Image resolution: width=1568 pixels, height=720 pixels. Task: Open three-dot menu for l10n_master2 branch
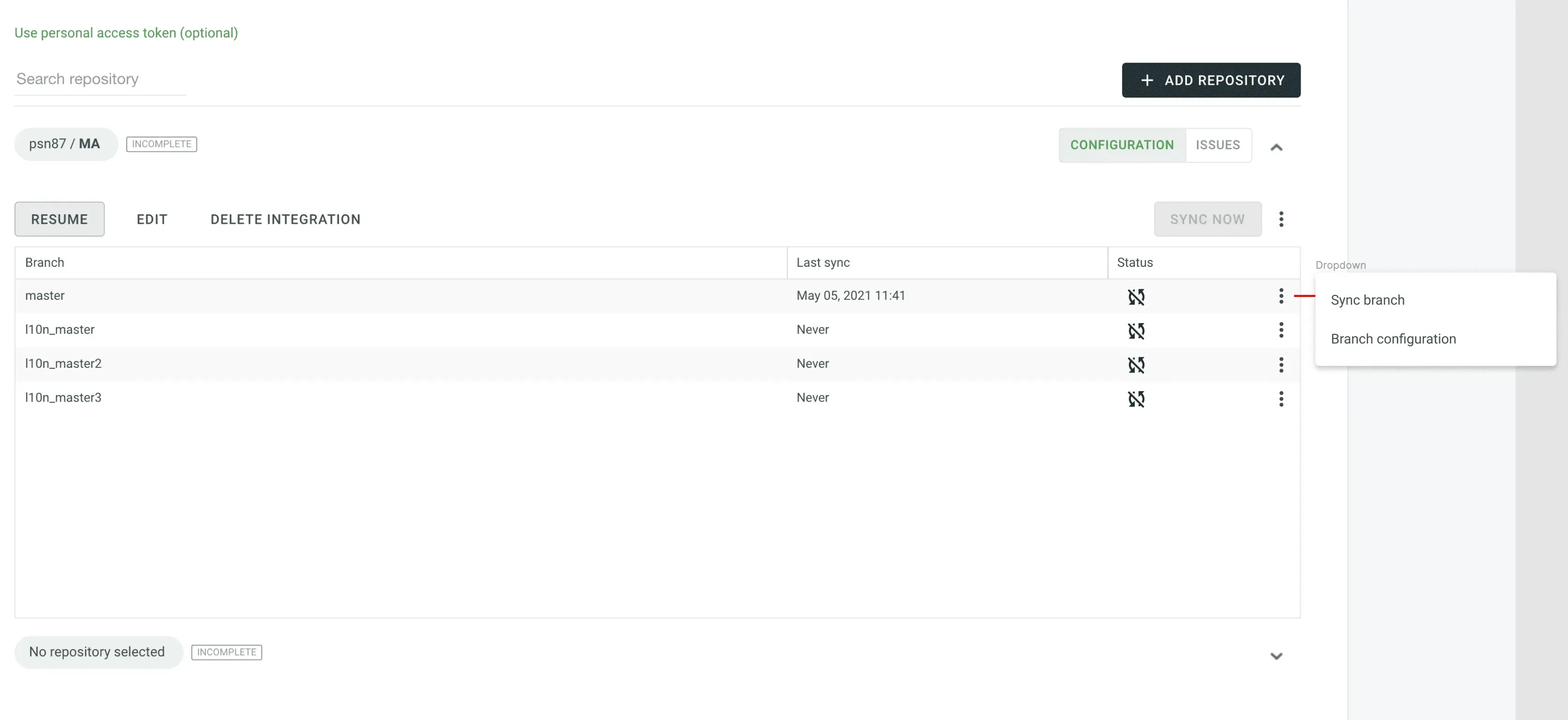(1280, 364)
